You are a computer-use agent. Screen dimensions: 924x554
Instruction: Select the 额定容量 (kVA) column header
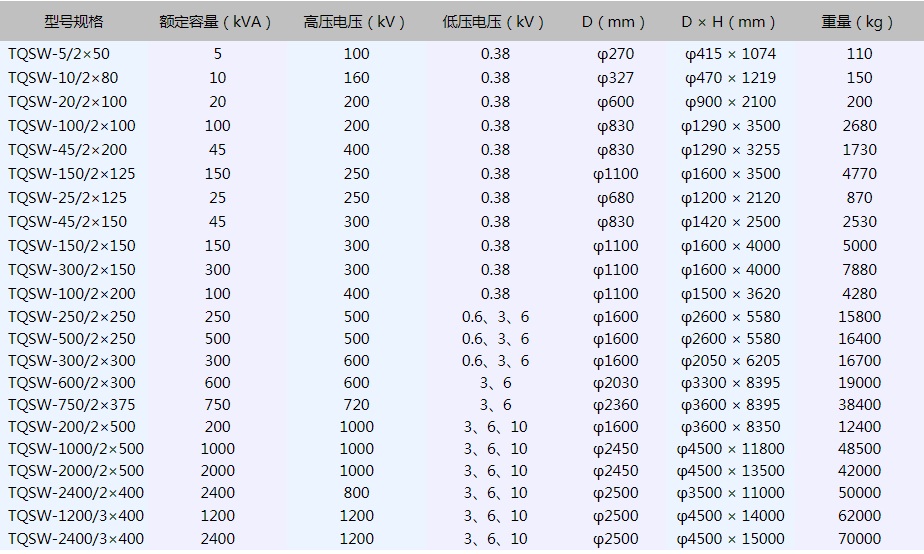(x=215, y=22)
